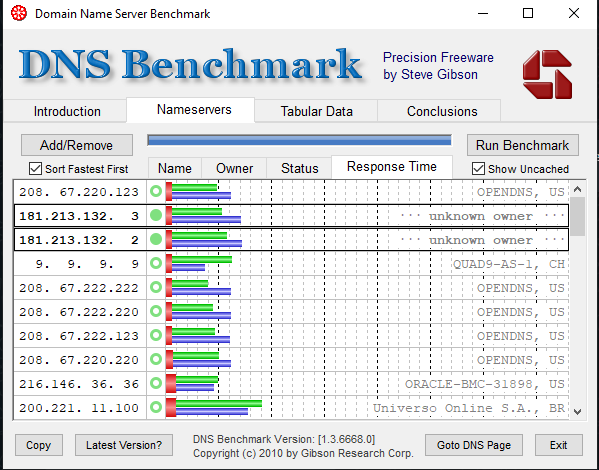Screen dimensions: 599x470
Task: Select the Response Time sub-tab
Action: click(x=392, y=167)
